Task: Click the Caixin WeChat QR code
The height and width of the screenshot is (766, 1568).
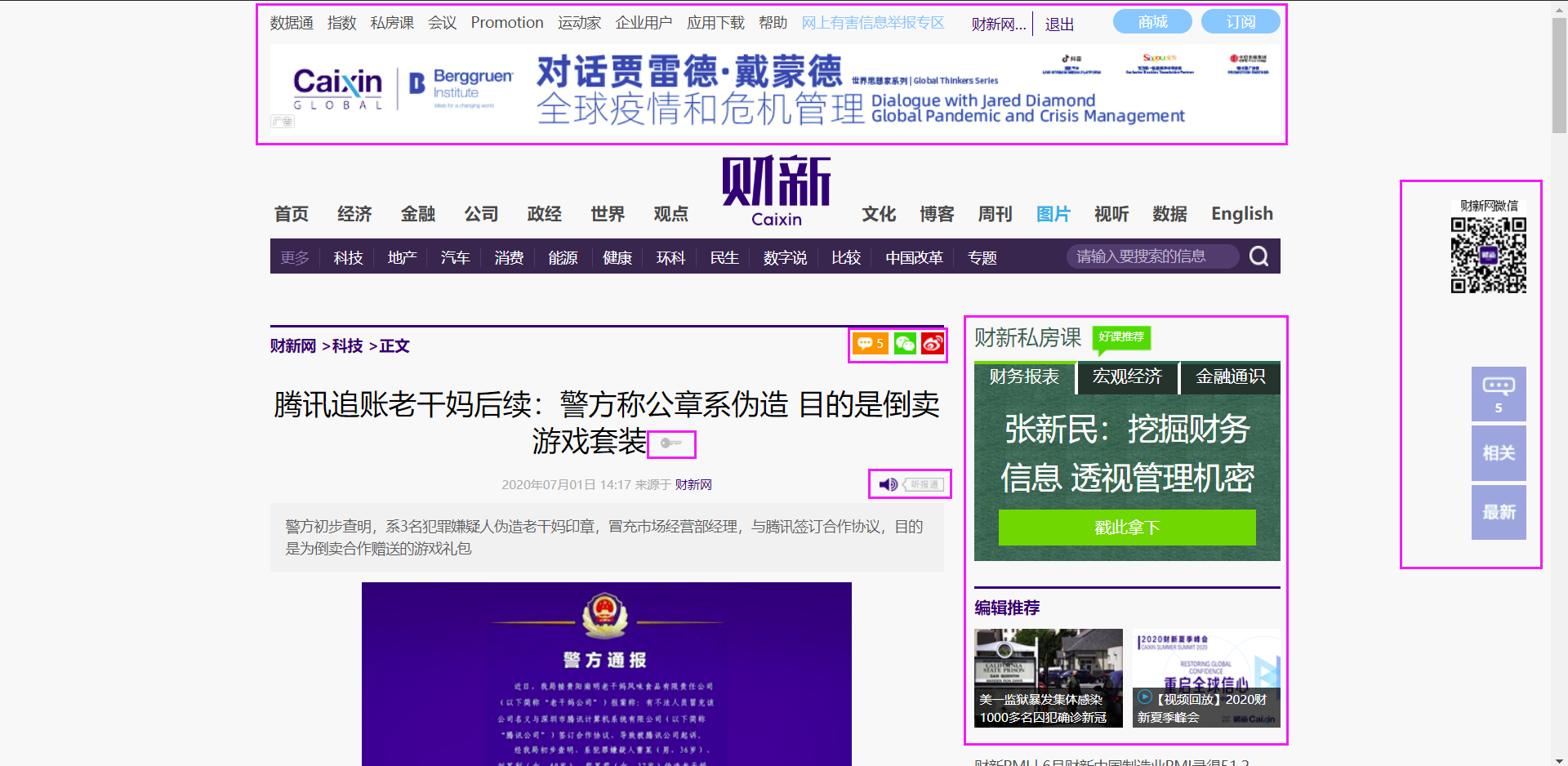Action: pos(1489,255)
